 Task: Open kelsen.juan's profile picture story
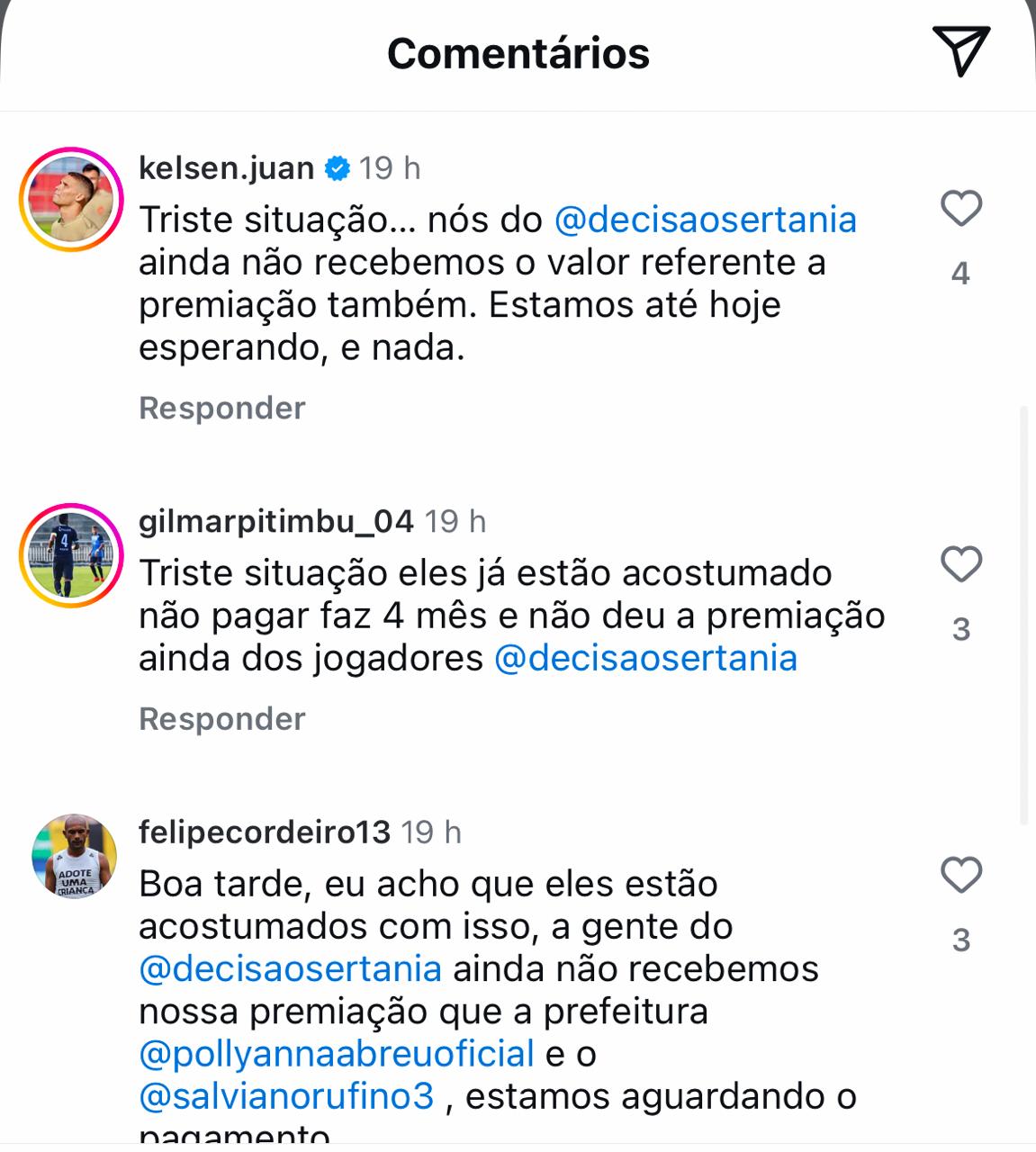[x=70, y=198]
